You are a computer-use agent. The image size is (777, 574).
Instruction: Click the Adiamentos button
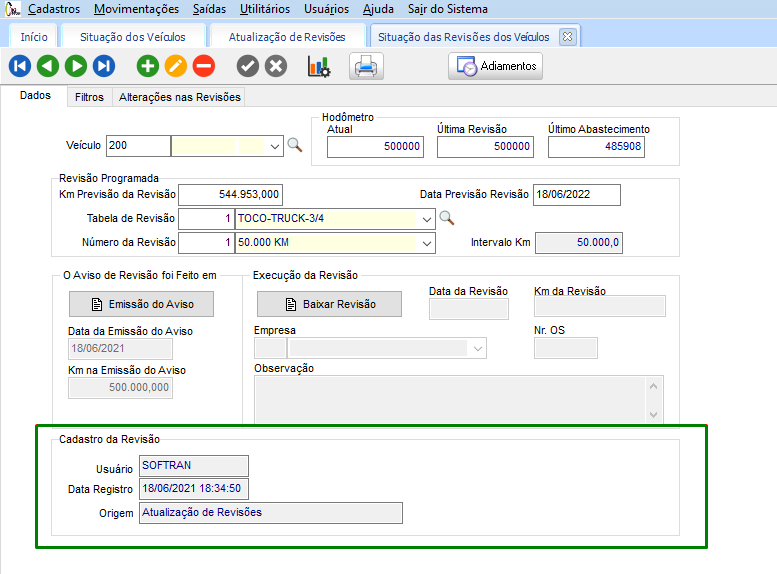pos(496,66)
